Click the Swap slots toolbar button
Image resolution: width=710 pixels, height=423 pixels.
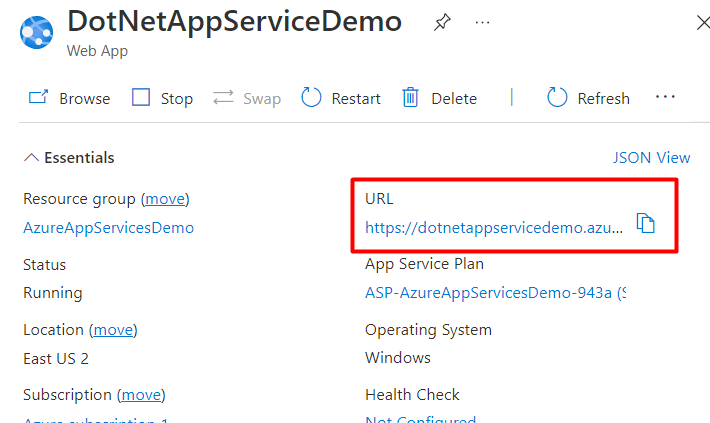(247, 98)
